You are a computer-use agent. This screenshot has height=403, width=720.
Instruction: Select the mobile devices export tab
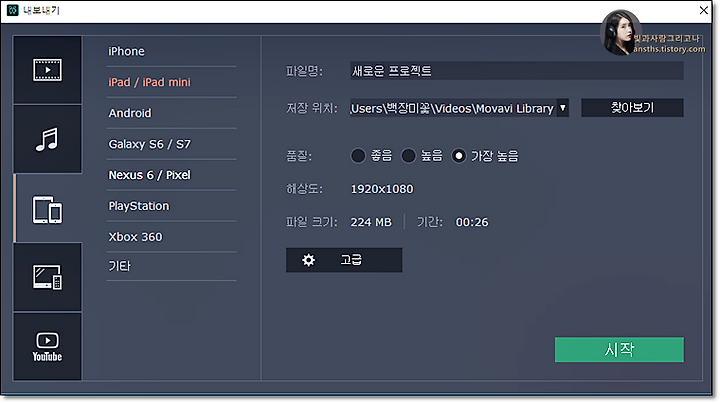(47, 209)
